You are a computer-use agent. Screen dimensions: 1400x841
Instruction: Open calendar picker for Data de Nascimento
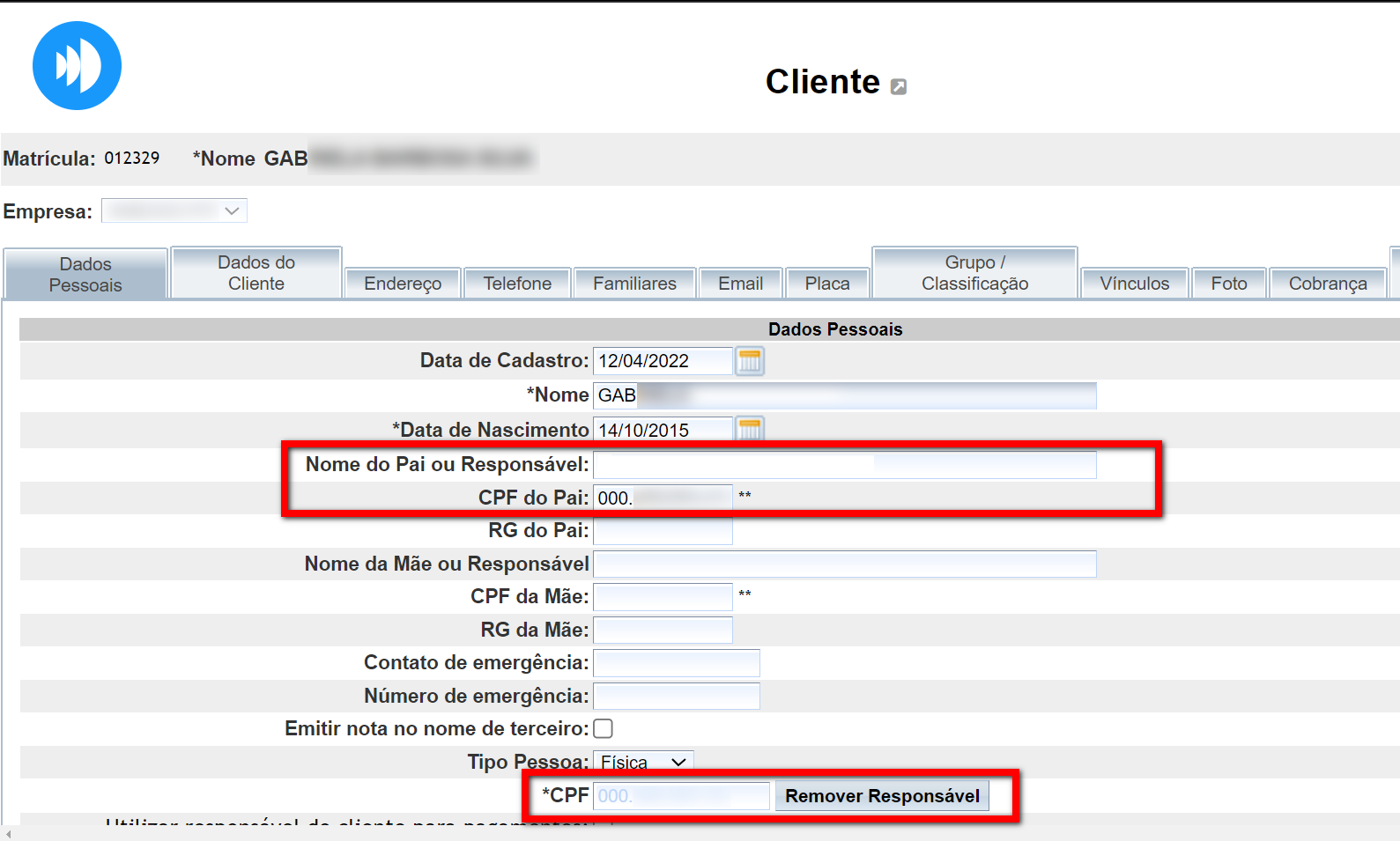click(749, 428)
